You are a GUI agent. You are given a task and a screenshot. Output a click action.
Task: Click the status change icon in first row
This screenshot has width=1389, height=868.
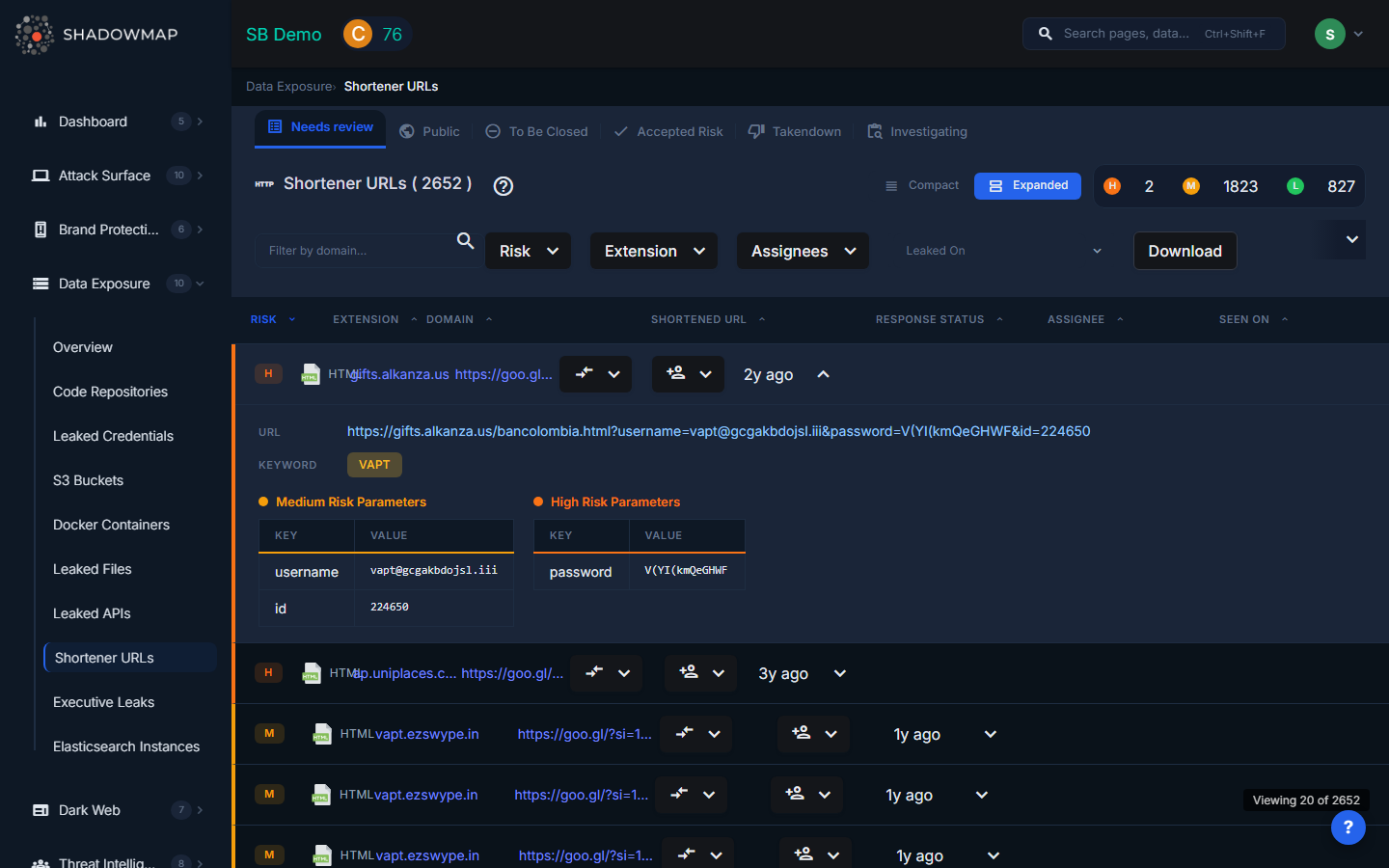coord(585,373)
